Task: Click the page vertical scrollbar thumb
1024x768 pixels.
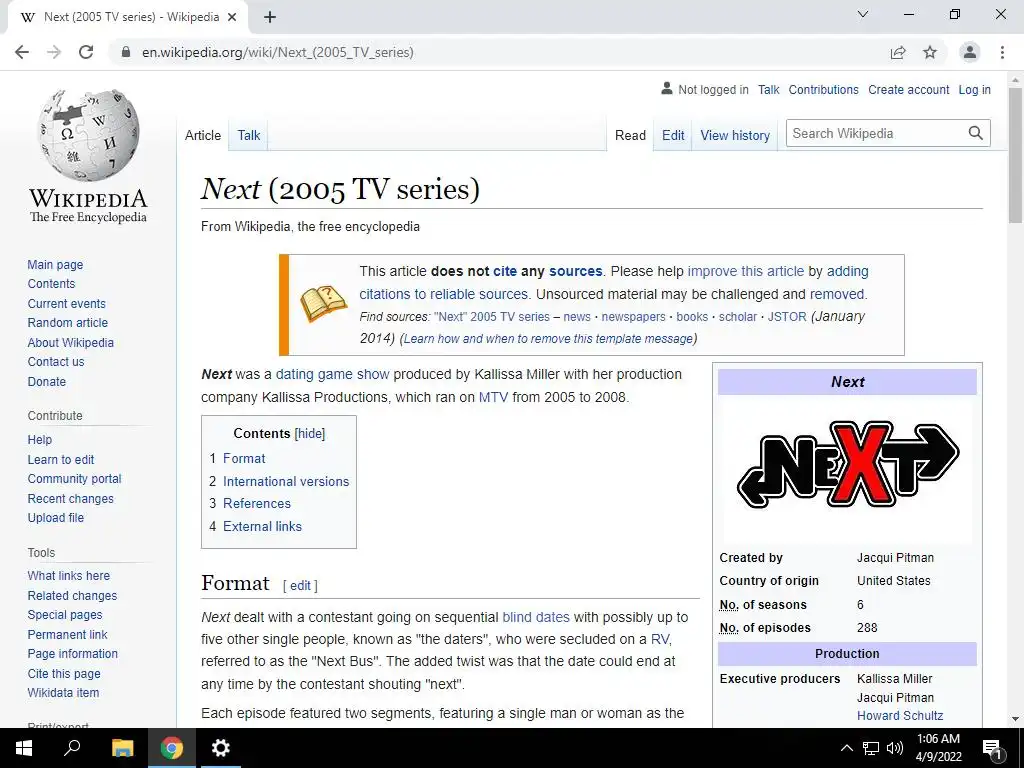Action: (x=1015, y=155)
